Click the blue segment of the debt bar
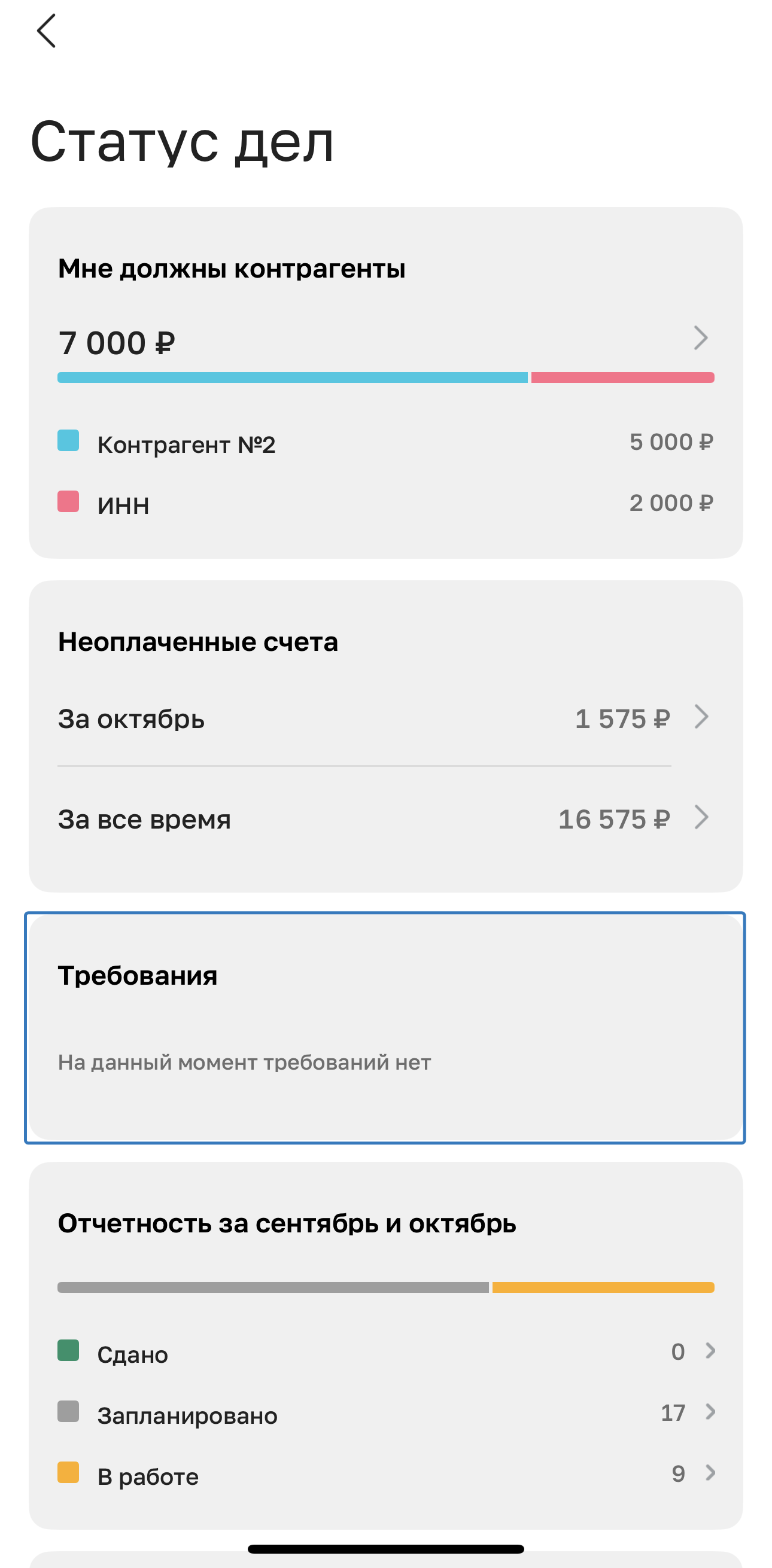This screenshot has width=772, height=1568. 292,377
